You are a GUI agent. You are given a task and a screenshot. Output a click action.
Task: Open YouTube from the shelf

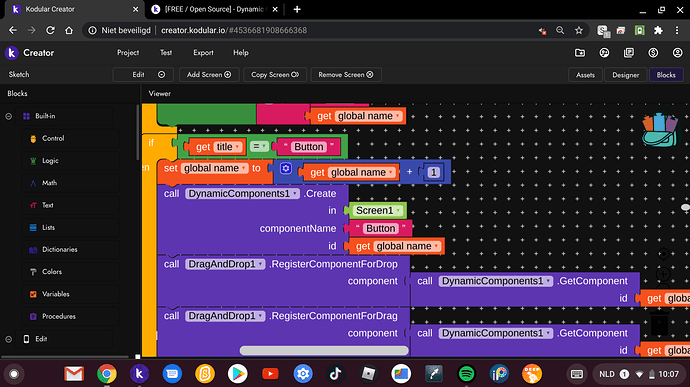(x=270, y=374)
